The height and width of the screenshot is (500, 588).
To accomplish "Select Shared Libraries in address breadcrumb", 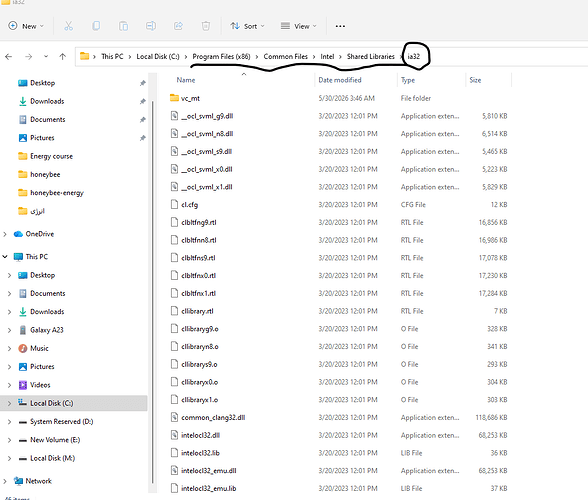I will [x=370, y=57].
